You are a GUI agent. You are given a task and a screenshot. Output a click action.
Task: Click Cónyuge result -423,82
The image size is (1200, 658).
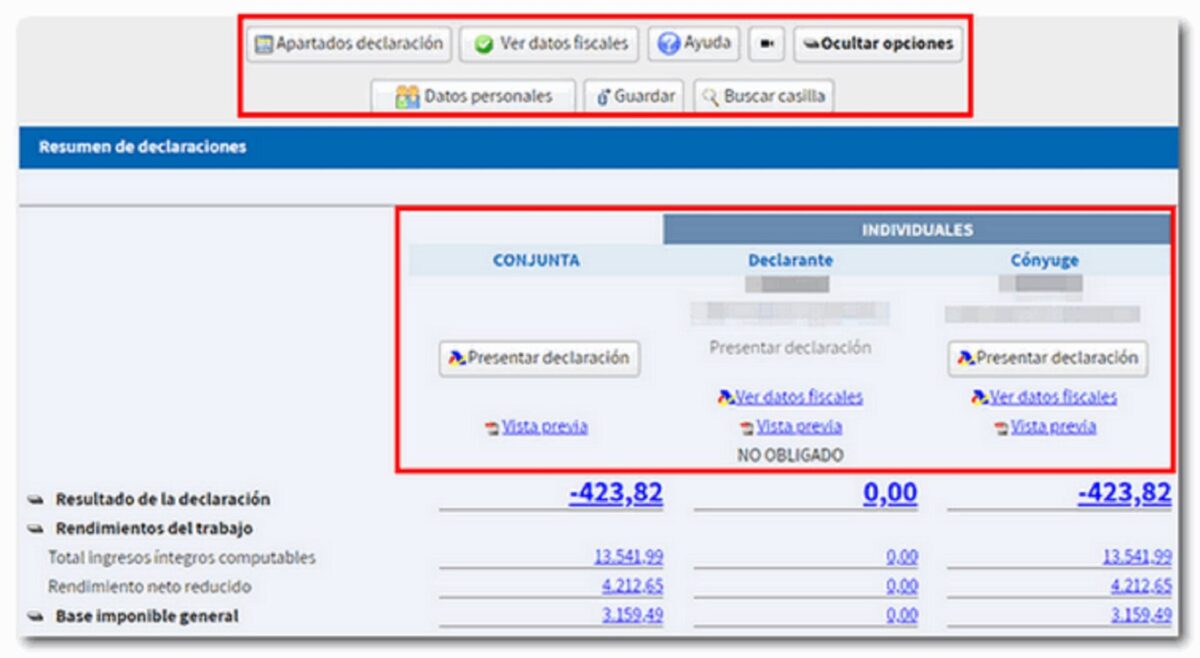coord(1124,493)
